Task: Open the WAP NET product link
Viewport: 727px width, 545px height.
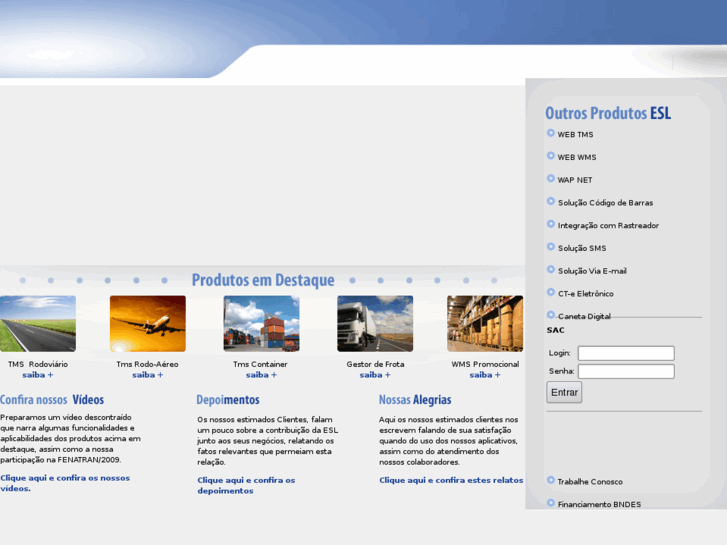Action: [575, 180]
